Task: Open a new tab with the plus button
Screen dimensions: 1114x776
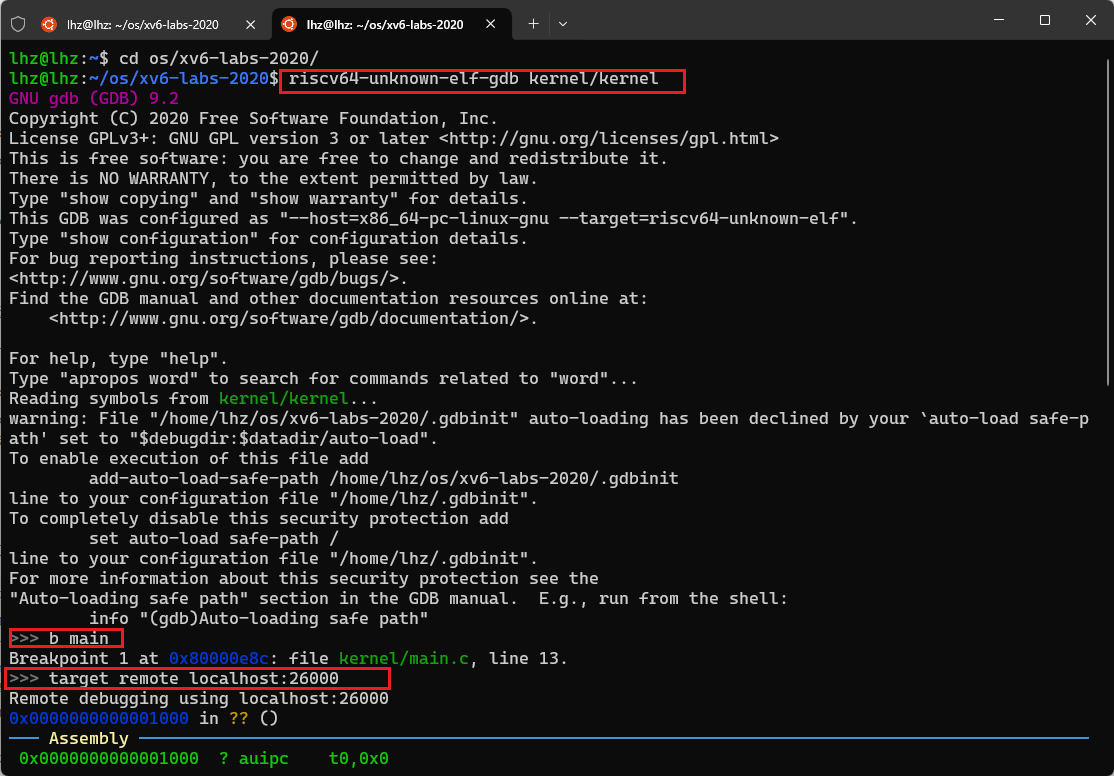Action: pyautogui.click(x=533, y=23)
